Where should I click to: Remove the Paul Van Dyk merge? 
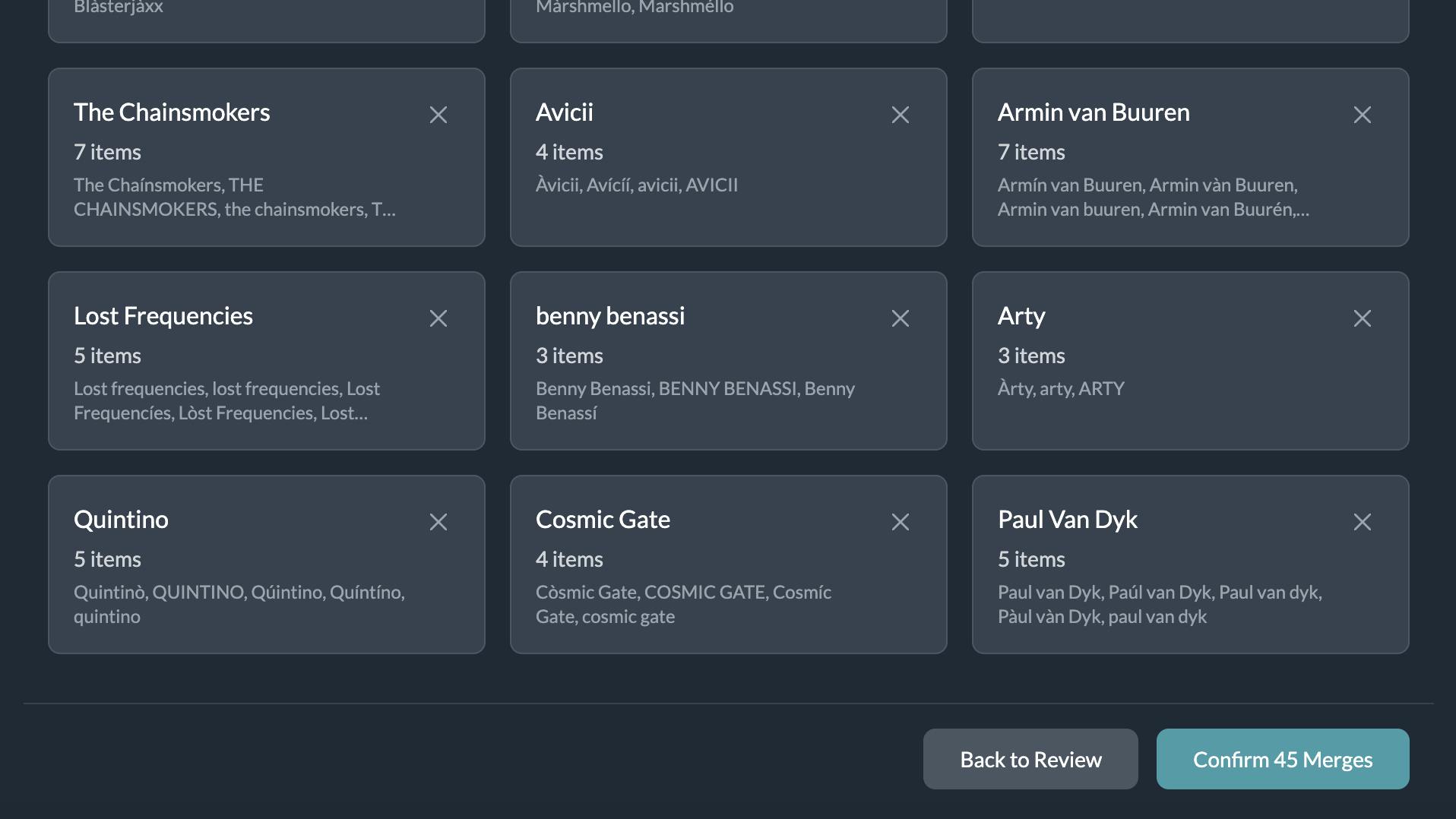point(1362,522)
